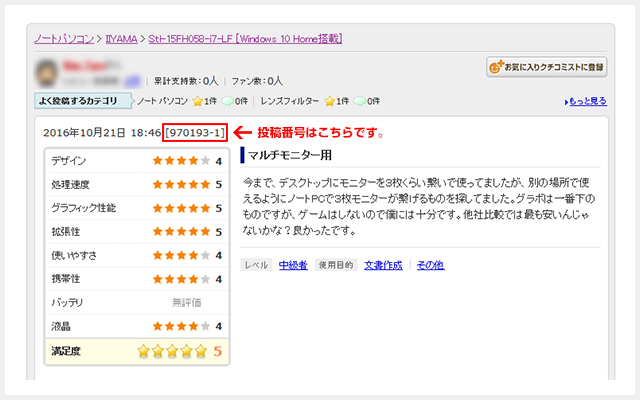This screenshot has width=640, height=400.
Task: Click the もっと見る link
Action: 586,101
